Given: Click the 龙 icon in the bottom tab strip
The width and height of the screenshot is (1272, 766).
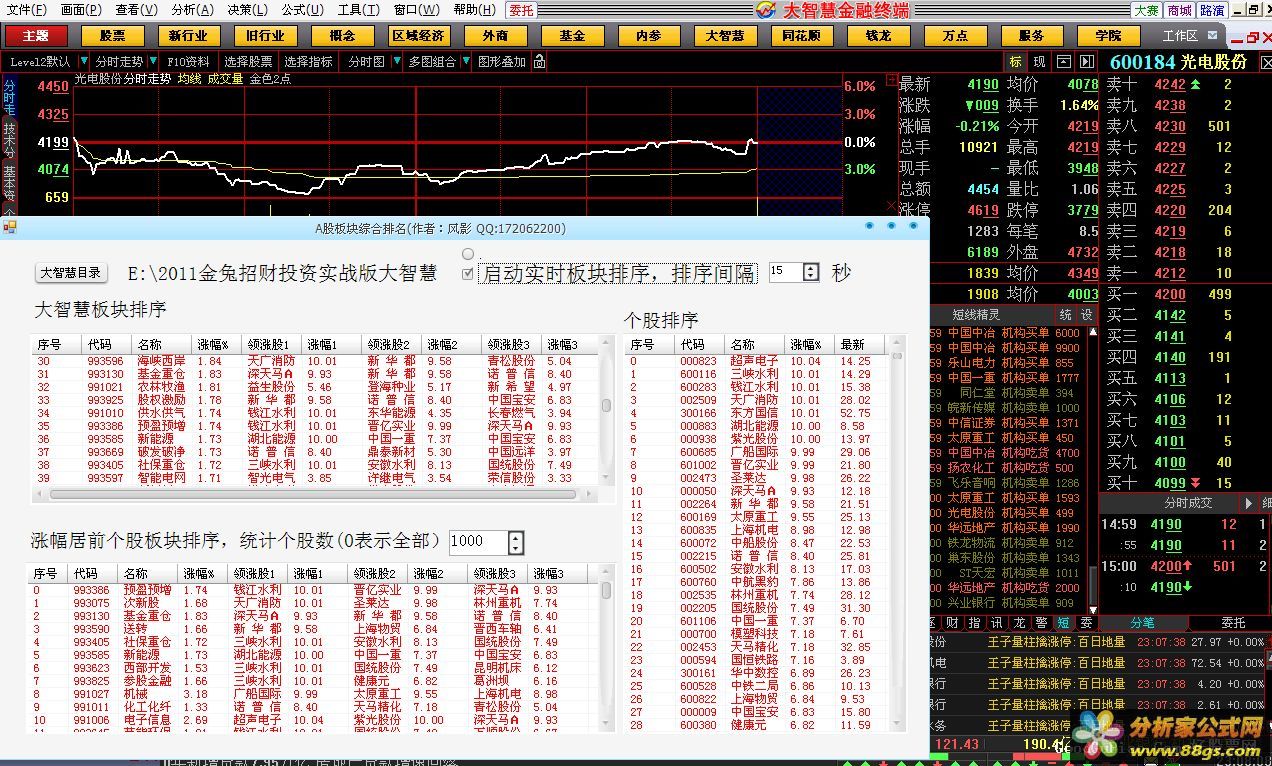Looking at the screenshot, I should pyautogui.click(x=1019, y=623).
